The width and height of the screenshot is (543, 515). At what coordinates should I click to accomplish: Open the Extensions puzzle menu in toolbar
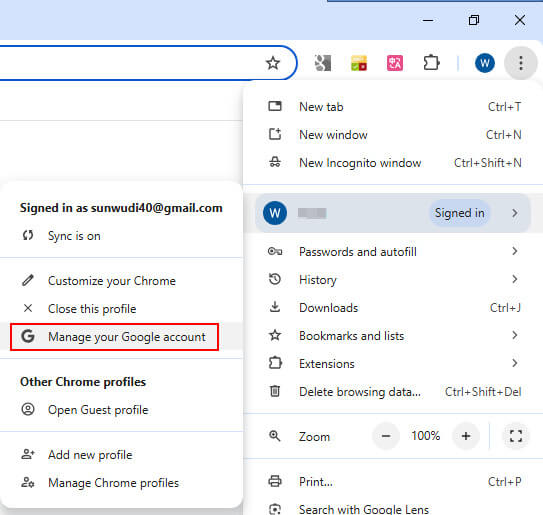click(x=431, y=63)
